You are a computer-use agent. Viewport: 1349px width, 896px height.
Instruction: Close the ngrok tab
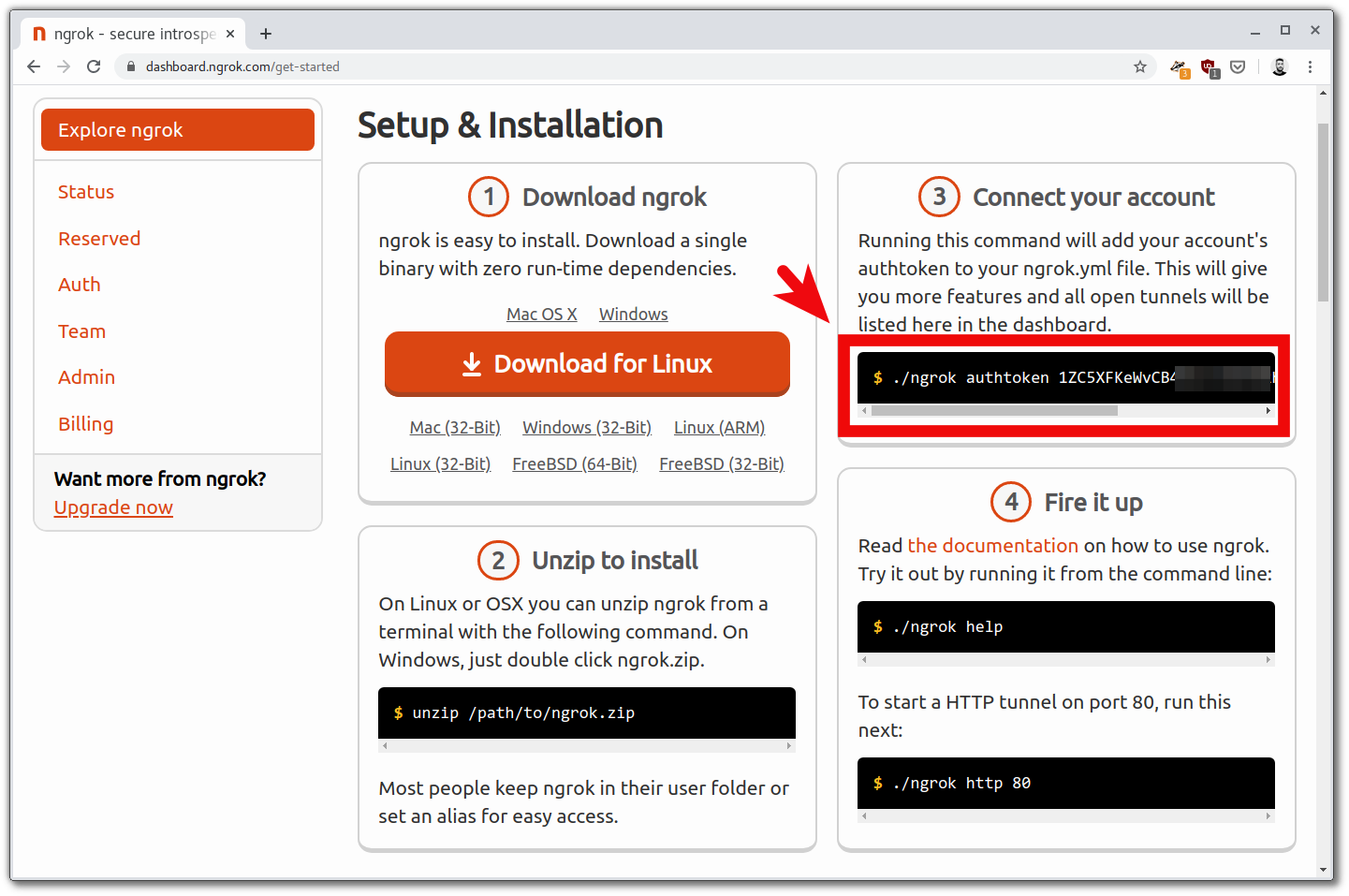tap(230, 33)
